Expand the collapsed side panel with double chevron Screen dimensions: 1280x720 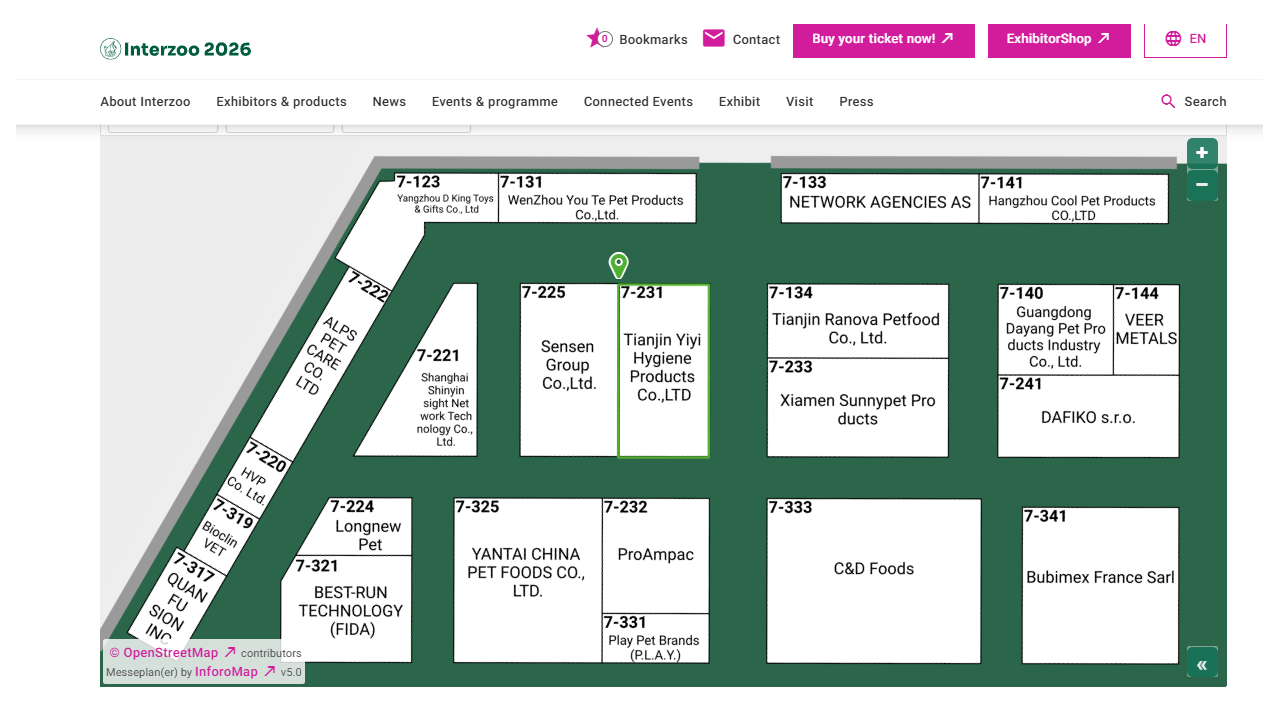[x=1202, y=665]
